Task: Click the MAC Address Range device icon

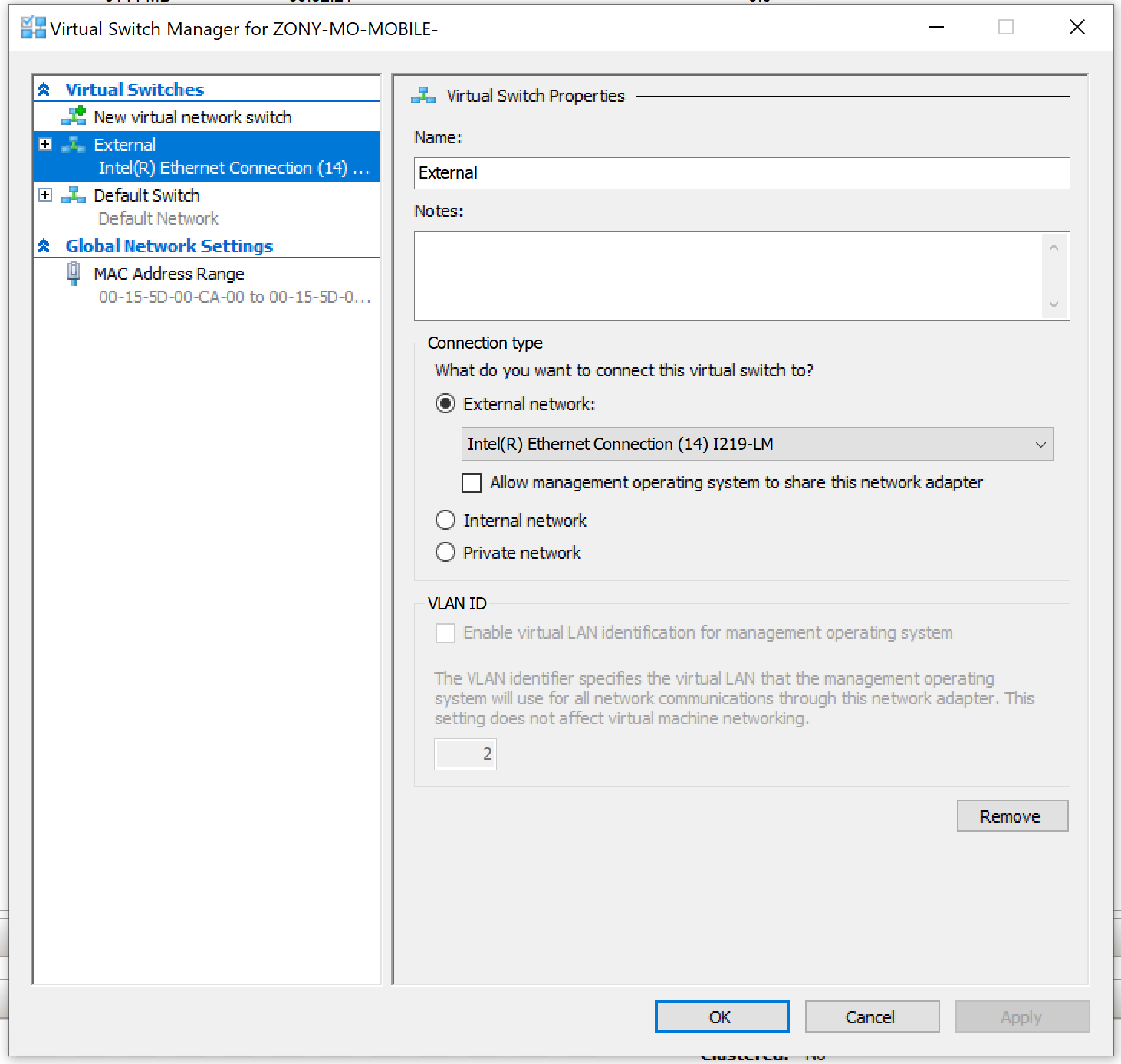Action: click(74, 273)
